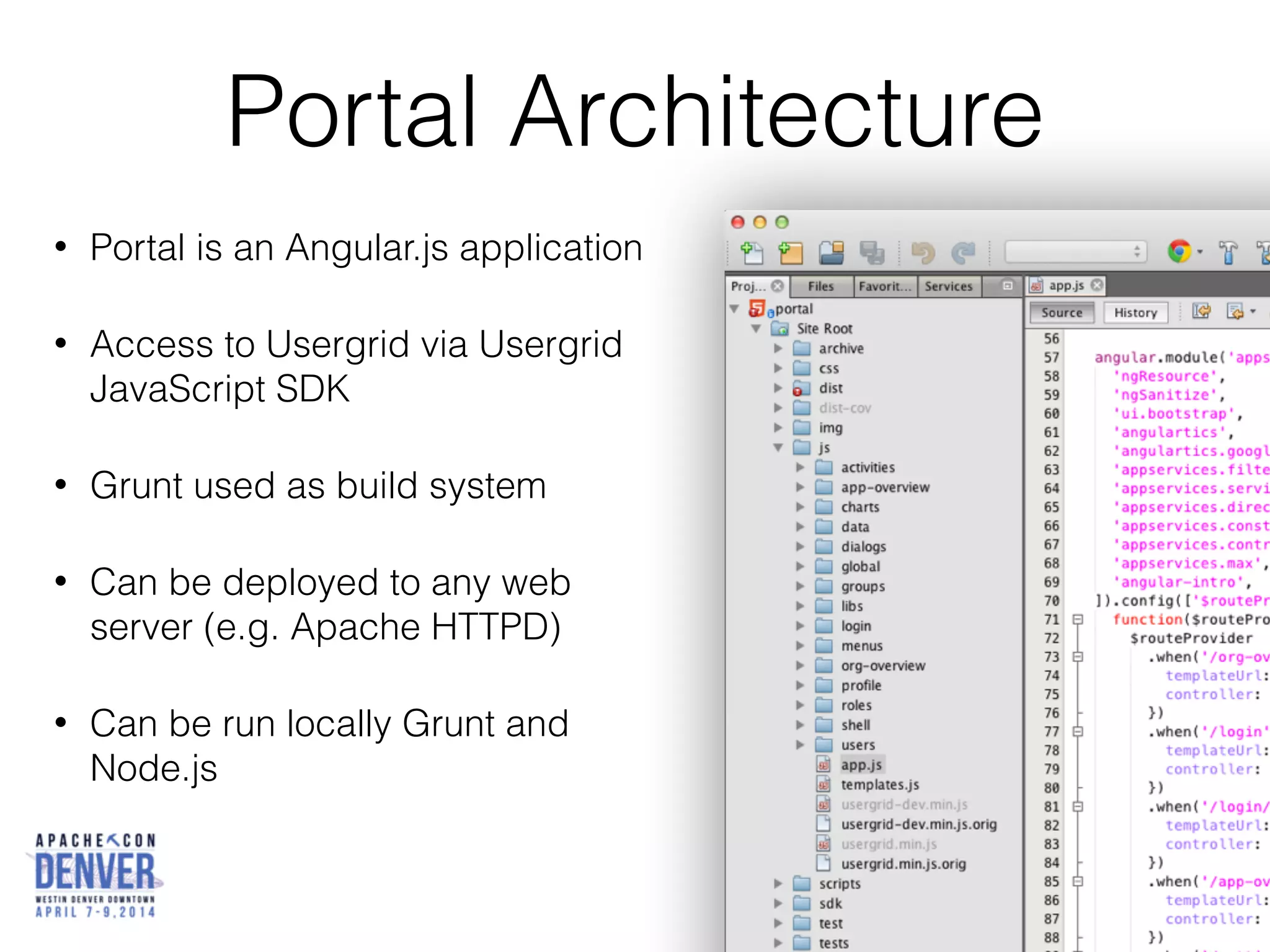Expand the sdk folder
The width and height of the screenshot is (1270, 952).
pos(778,904)
